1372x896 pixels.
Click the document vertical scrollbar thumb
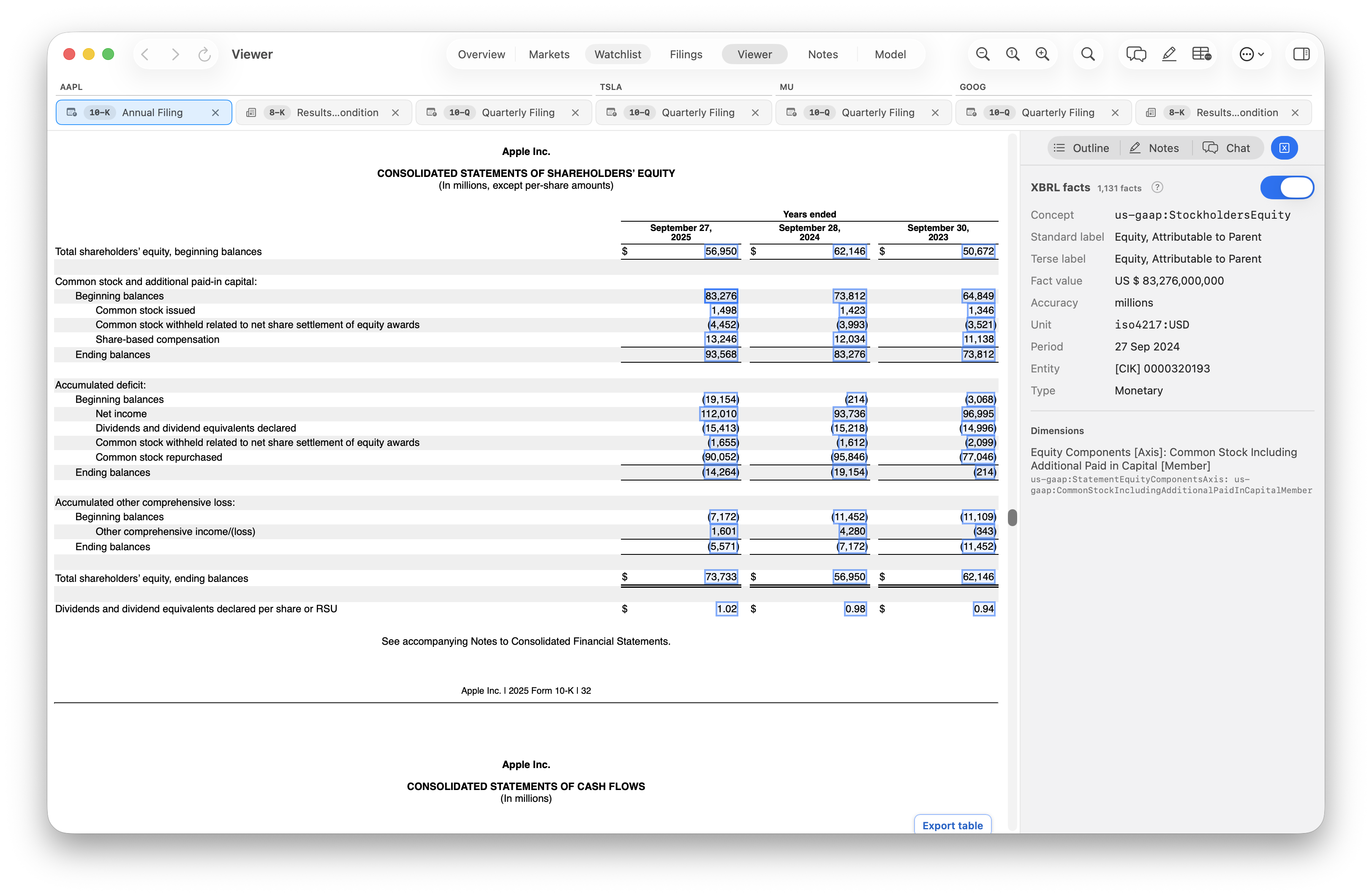point(1012,517)
